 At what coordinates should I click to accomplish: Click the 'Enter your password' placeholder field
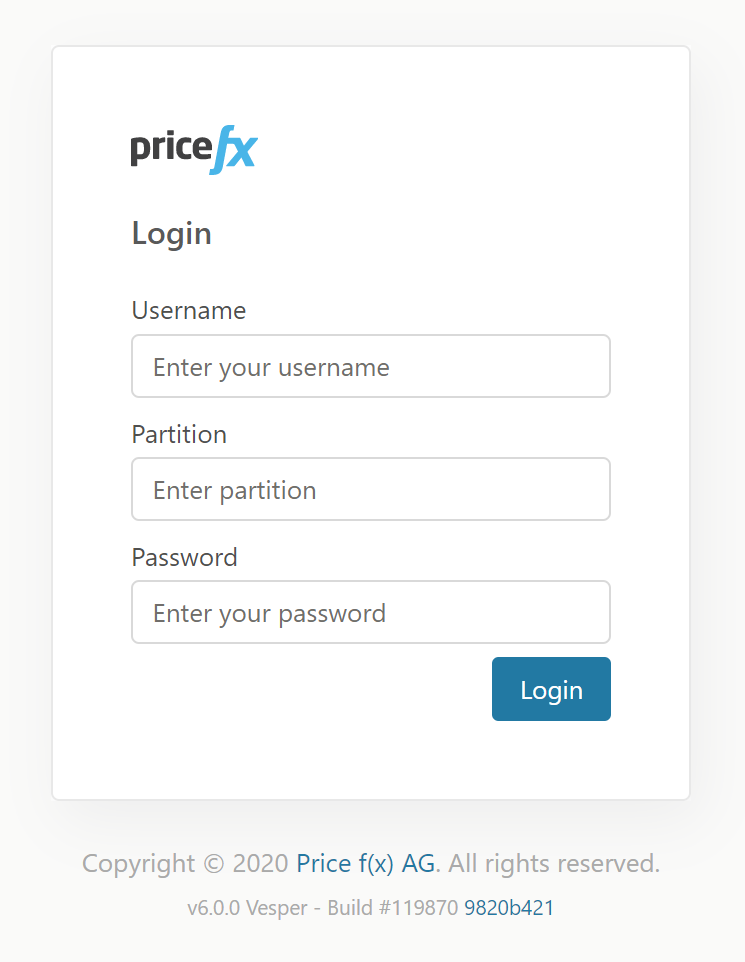tap(370, 612)
